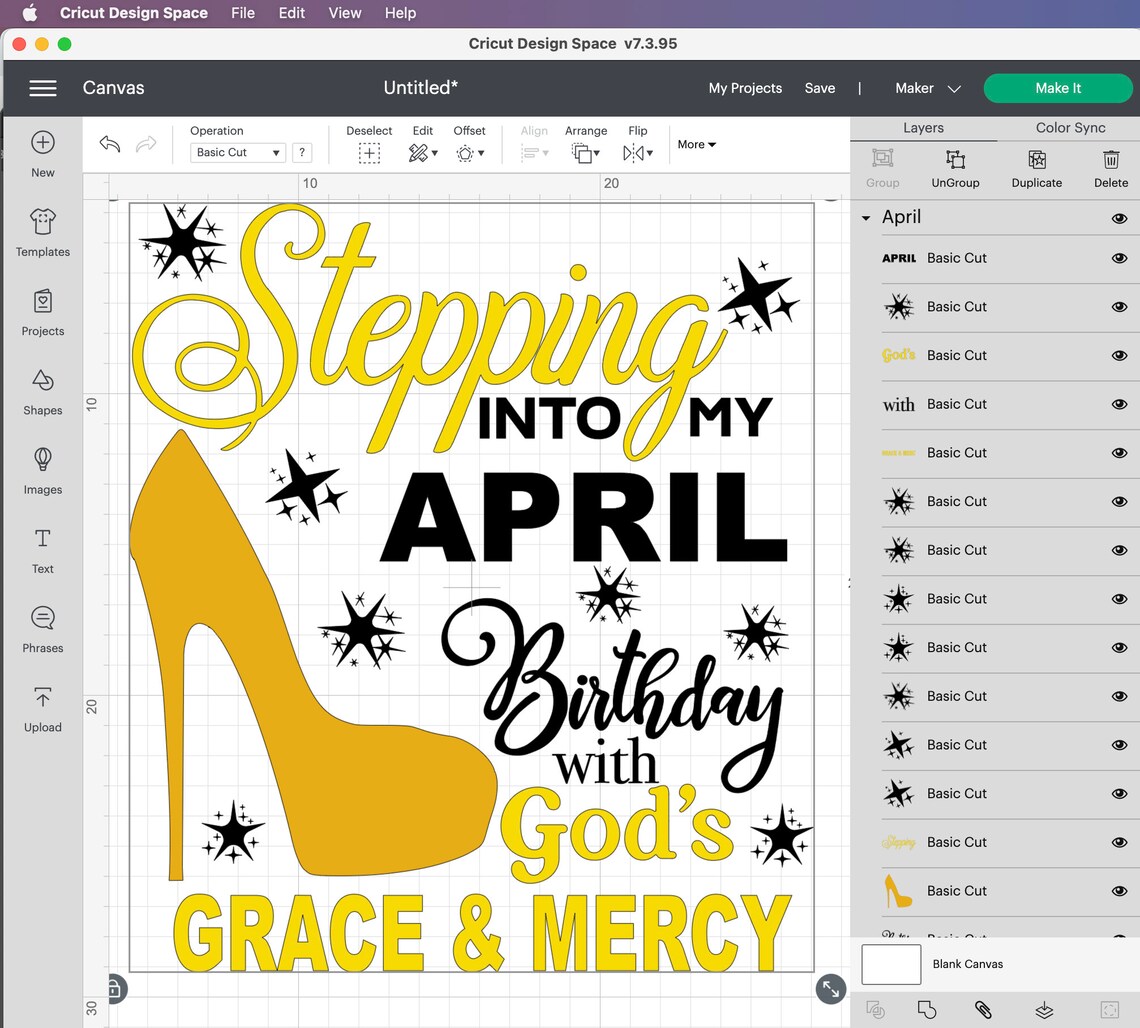Click the green Make It button
Screen dimensions: 1140x1028
(x=1058, y=88)
